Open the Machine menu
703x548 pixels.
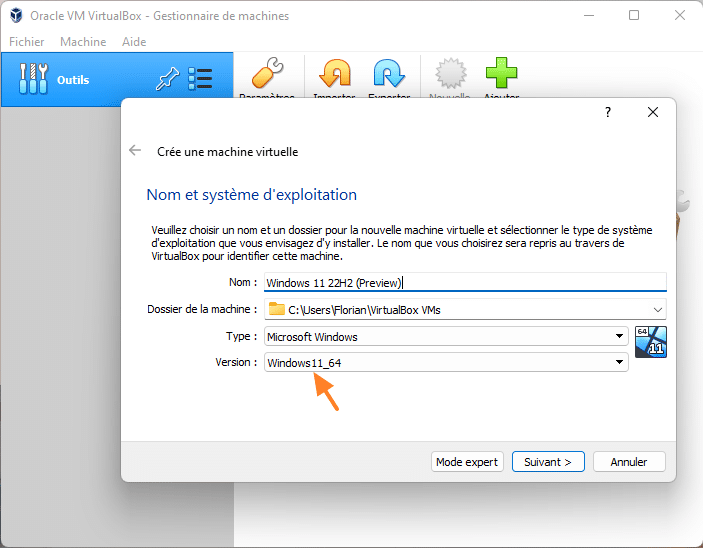click(x=83, y=42)
